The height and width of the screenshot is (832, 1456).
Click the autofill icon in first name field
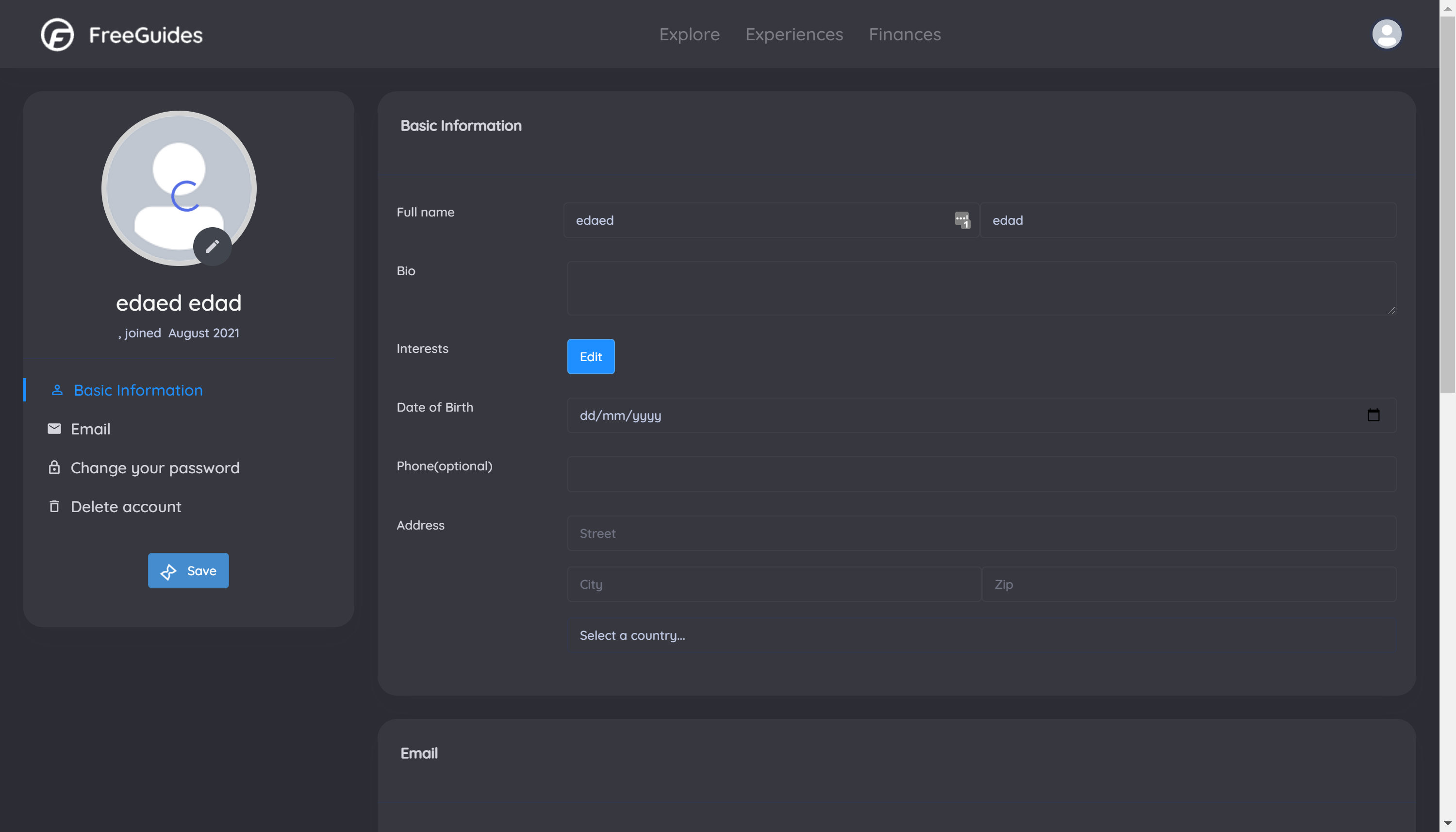pyautogui.click(x=962, y=220)
